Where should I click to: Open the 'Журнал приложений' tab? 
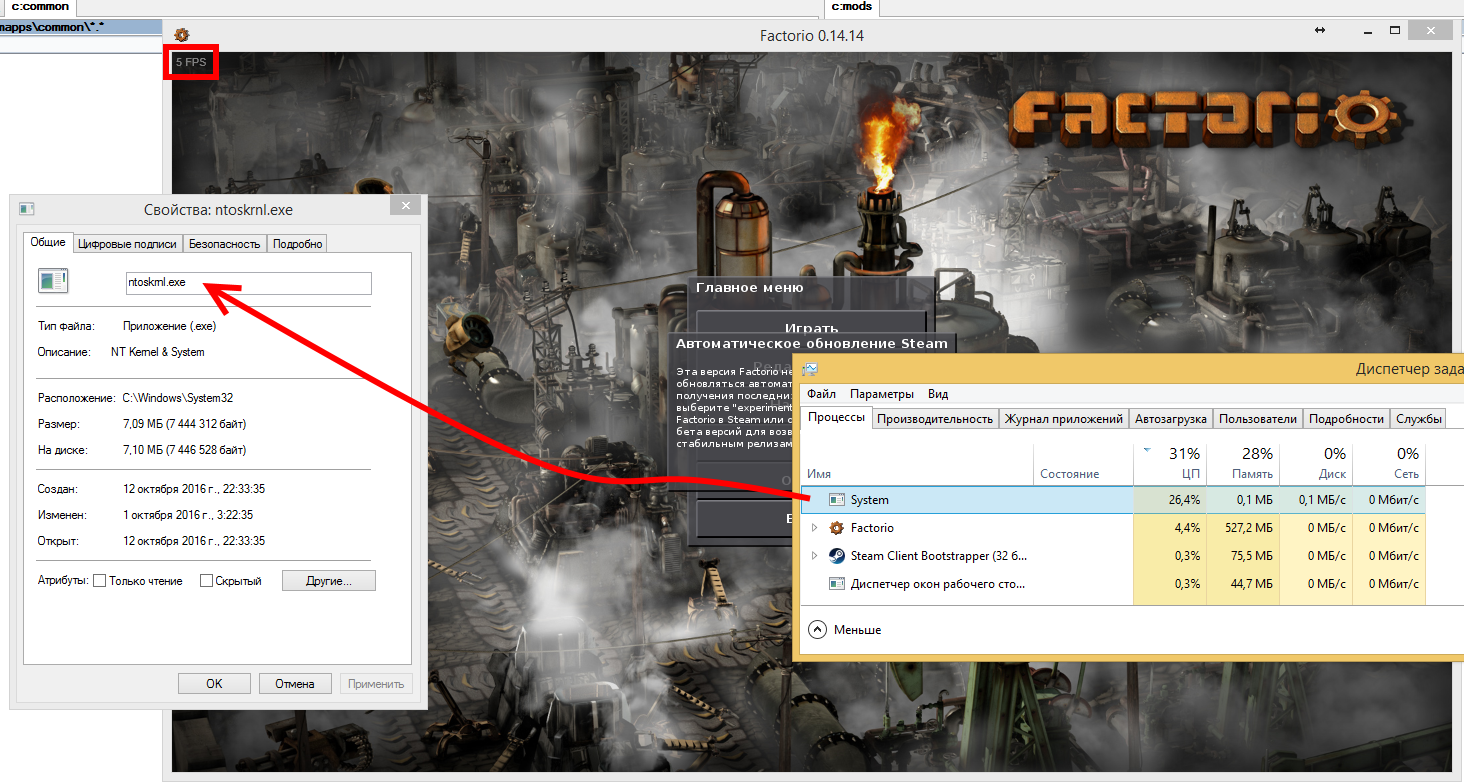point(1063,419)
